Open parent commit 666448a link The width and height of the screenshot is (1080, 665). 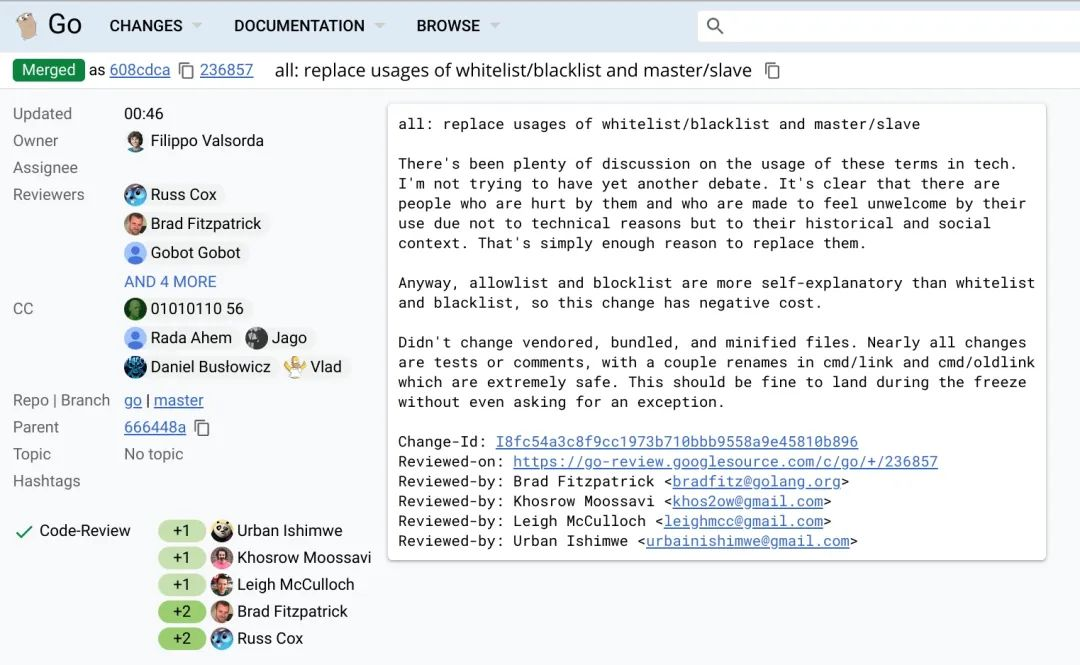pyautogui.click(x=155, y=427)
